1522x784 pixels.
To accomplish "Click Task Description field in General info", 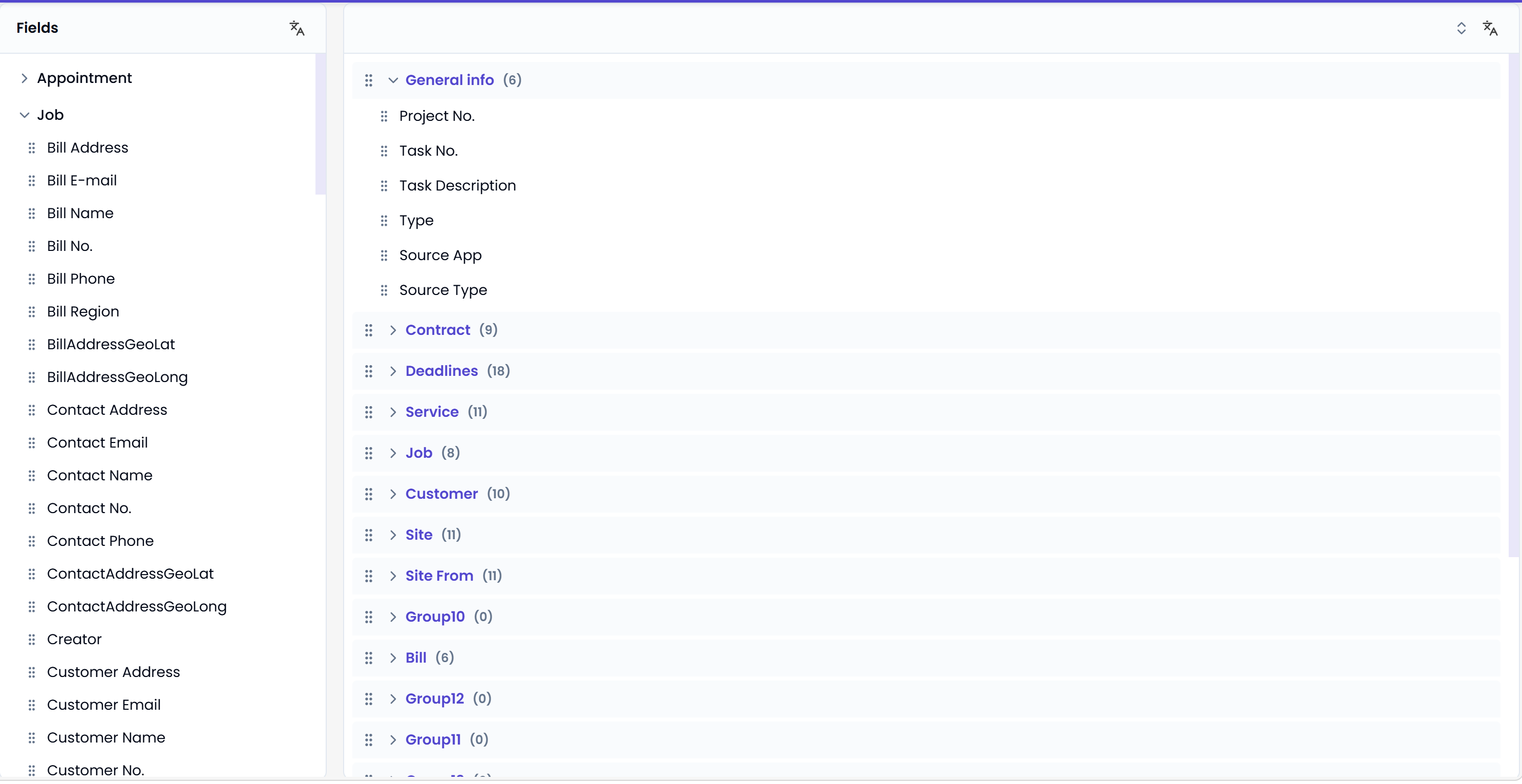I will click(x=458, y=186).
